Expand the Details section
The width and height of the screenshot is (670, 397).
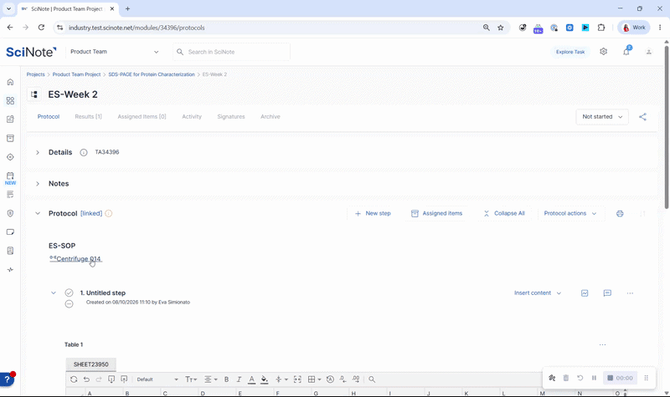[38, 153]
